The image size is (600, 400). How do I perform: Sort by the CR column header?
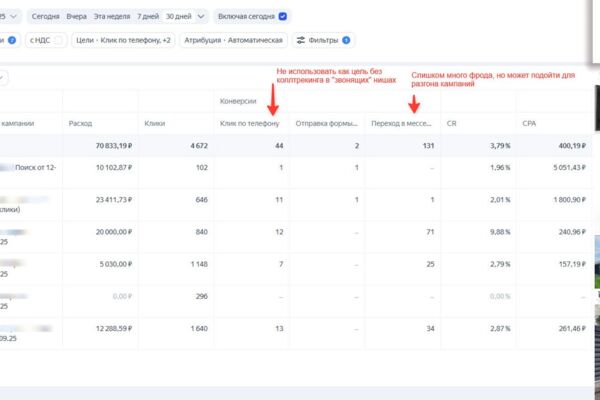[x=452, y=123]
